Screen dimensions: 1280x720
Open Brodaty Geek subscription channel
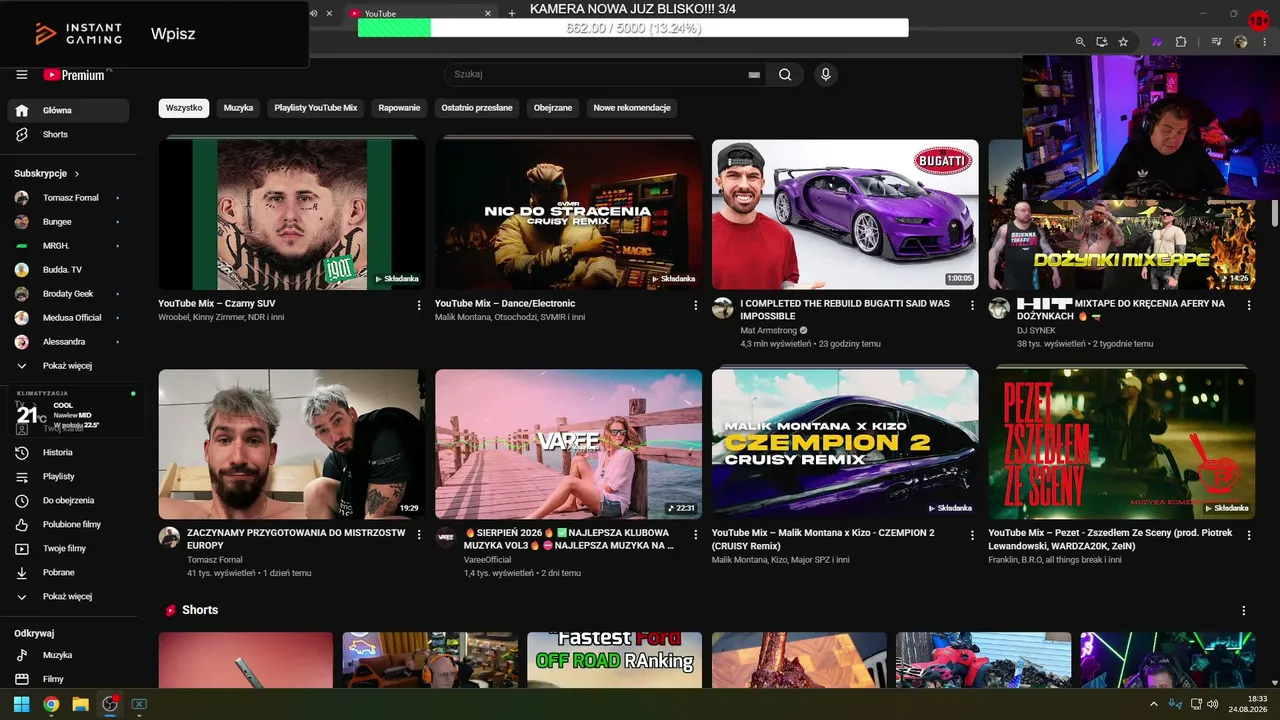pyautogui.click(x=68, y=294)
